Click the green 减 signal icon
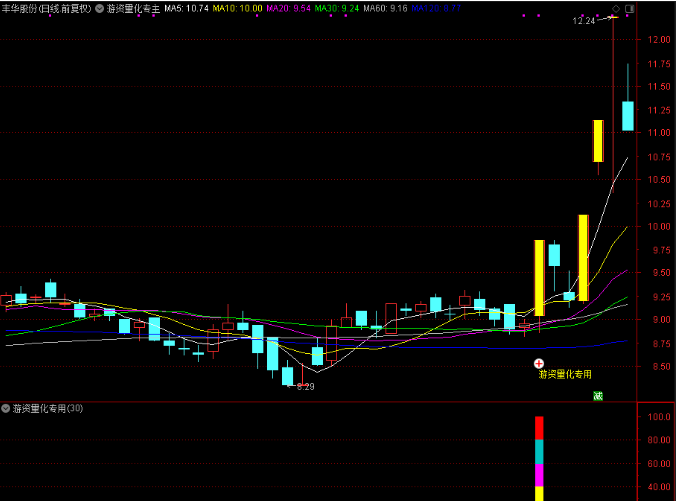682x501 pixels. coord(598,396)
